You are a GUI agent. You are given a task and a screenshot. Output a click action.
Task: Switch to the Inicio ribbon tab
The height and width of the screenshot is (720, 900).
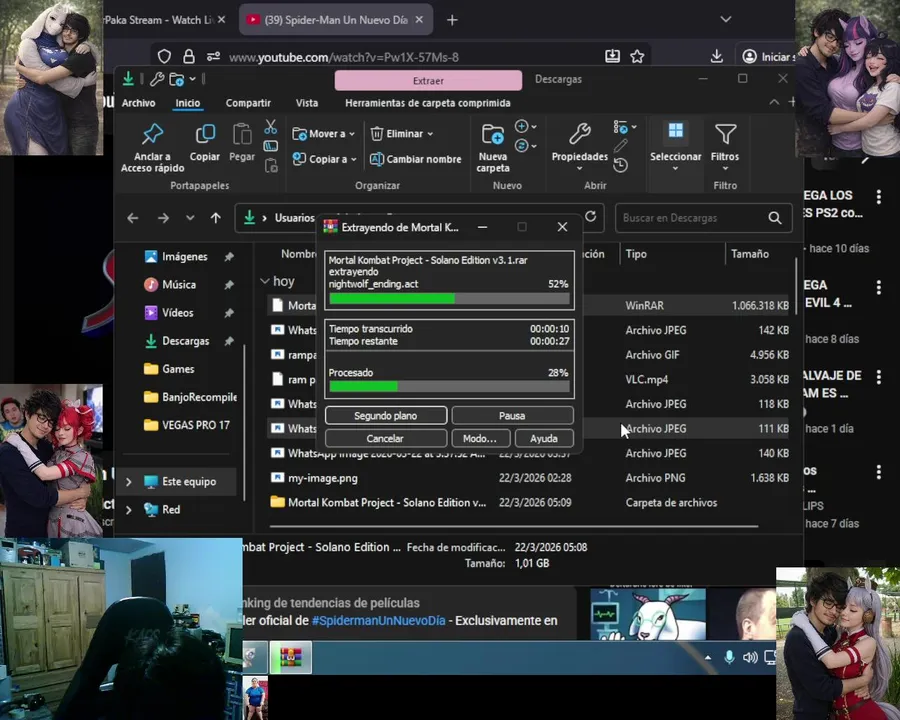188,103
